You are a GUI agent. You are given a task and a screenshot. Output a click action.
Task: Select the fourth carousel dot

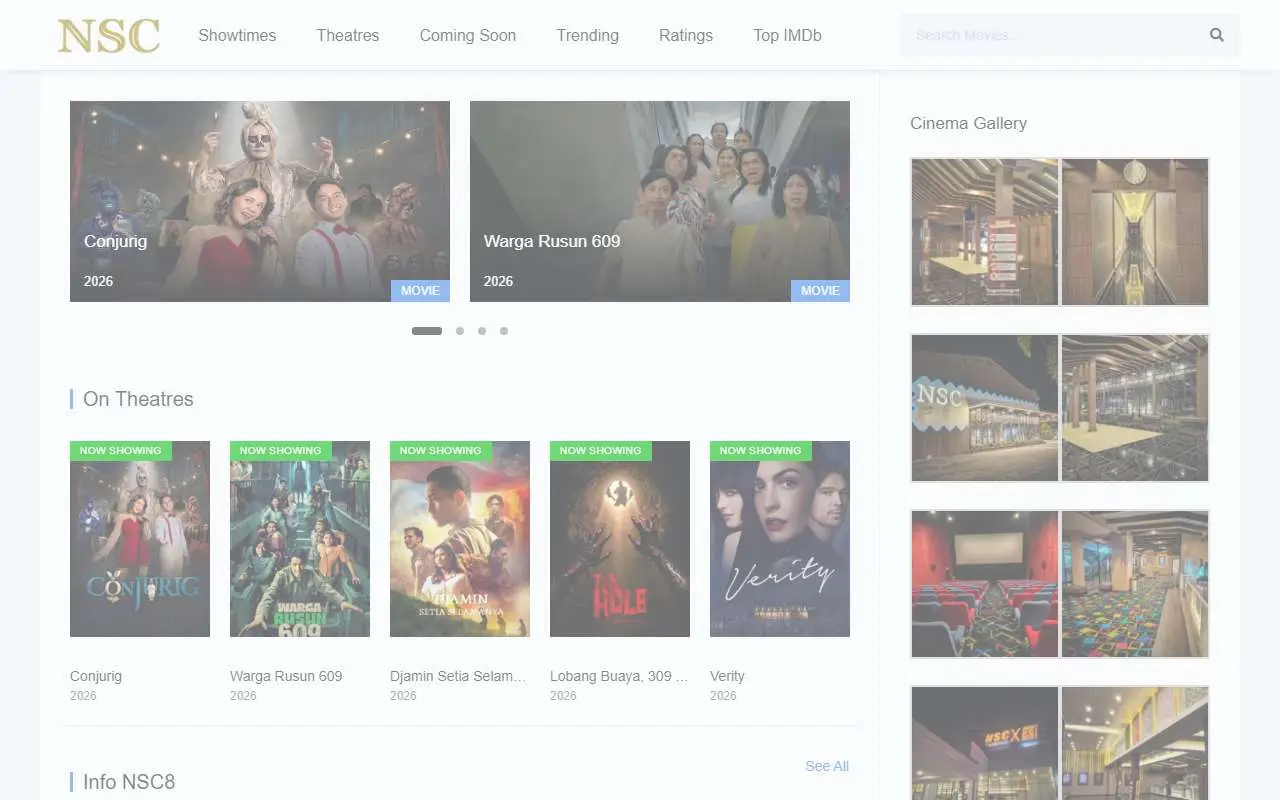[x=504, y=331]
